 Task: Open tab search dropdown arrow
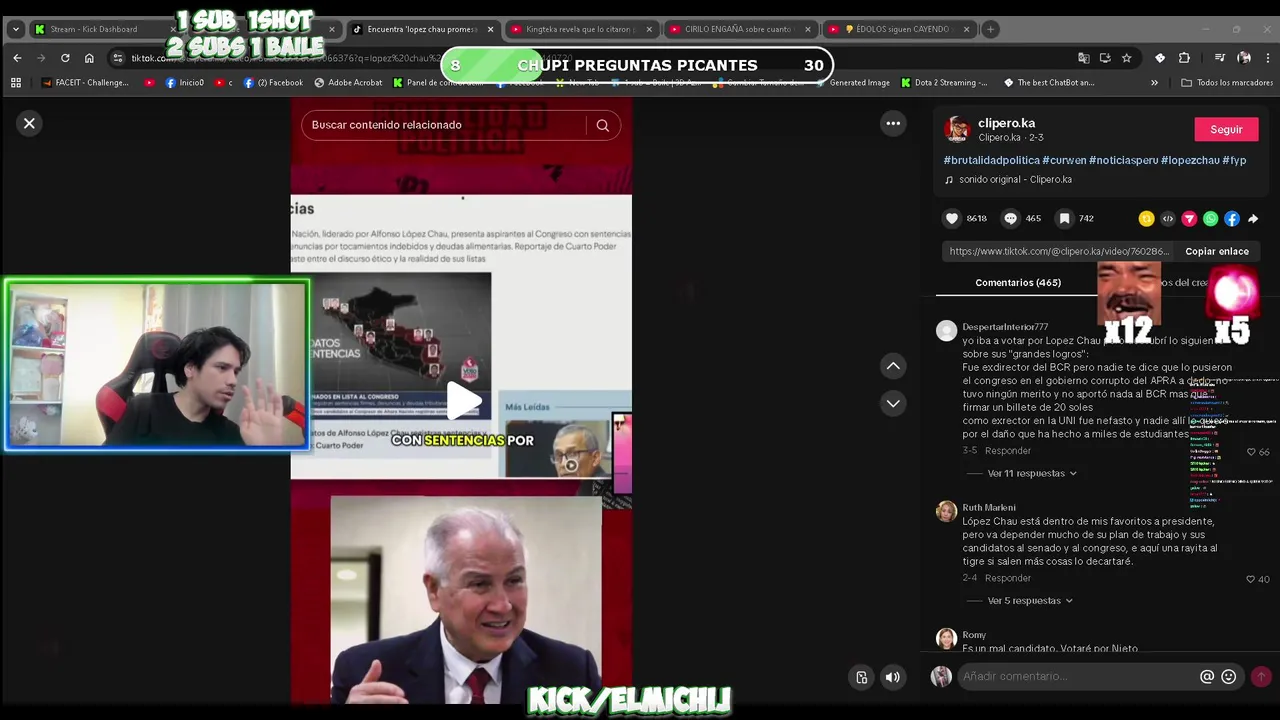click(15, 29)
